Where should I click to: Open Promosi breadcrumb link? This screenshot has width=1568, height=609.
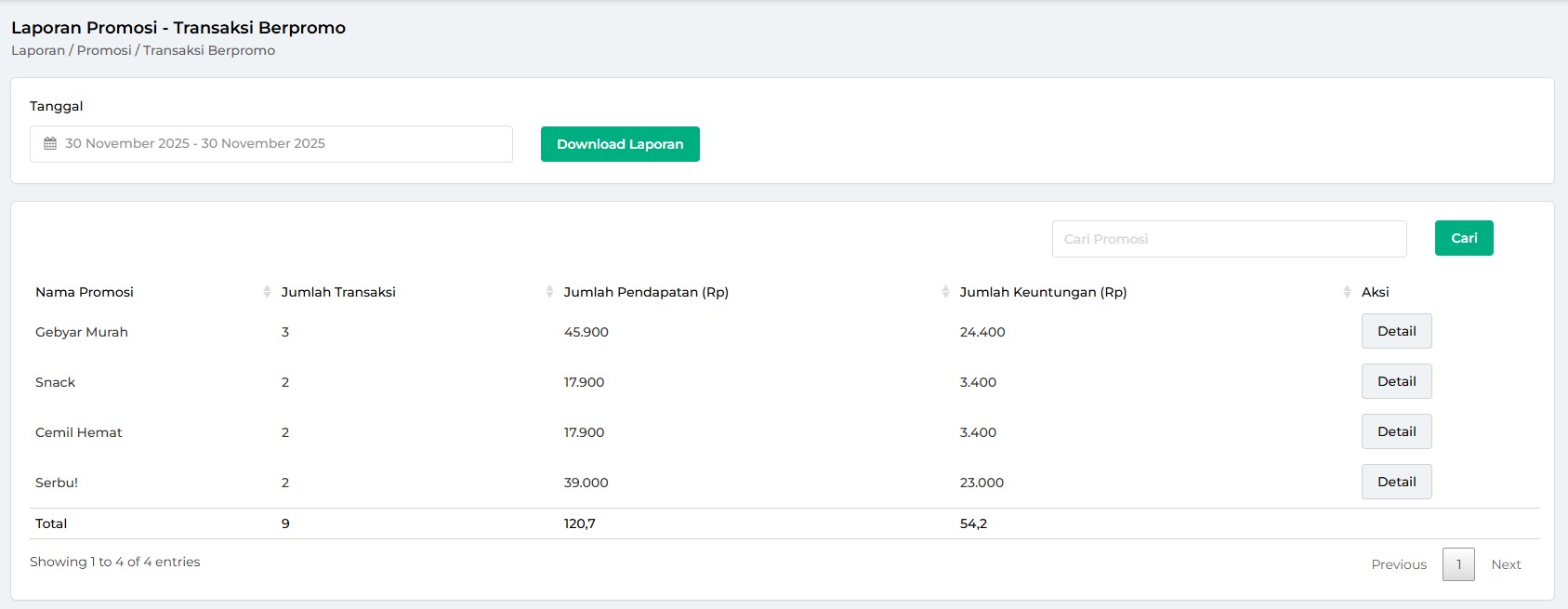[x=104, y=50]
